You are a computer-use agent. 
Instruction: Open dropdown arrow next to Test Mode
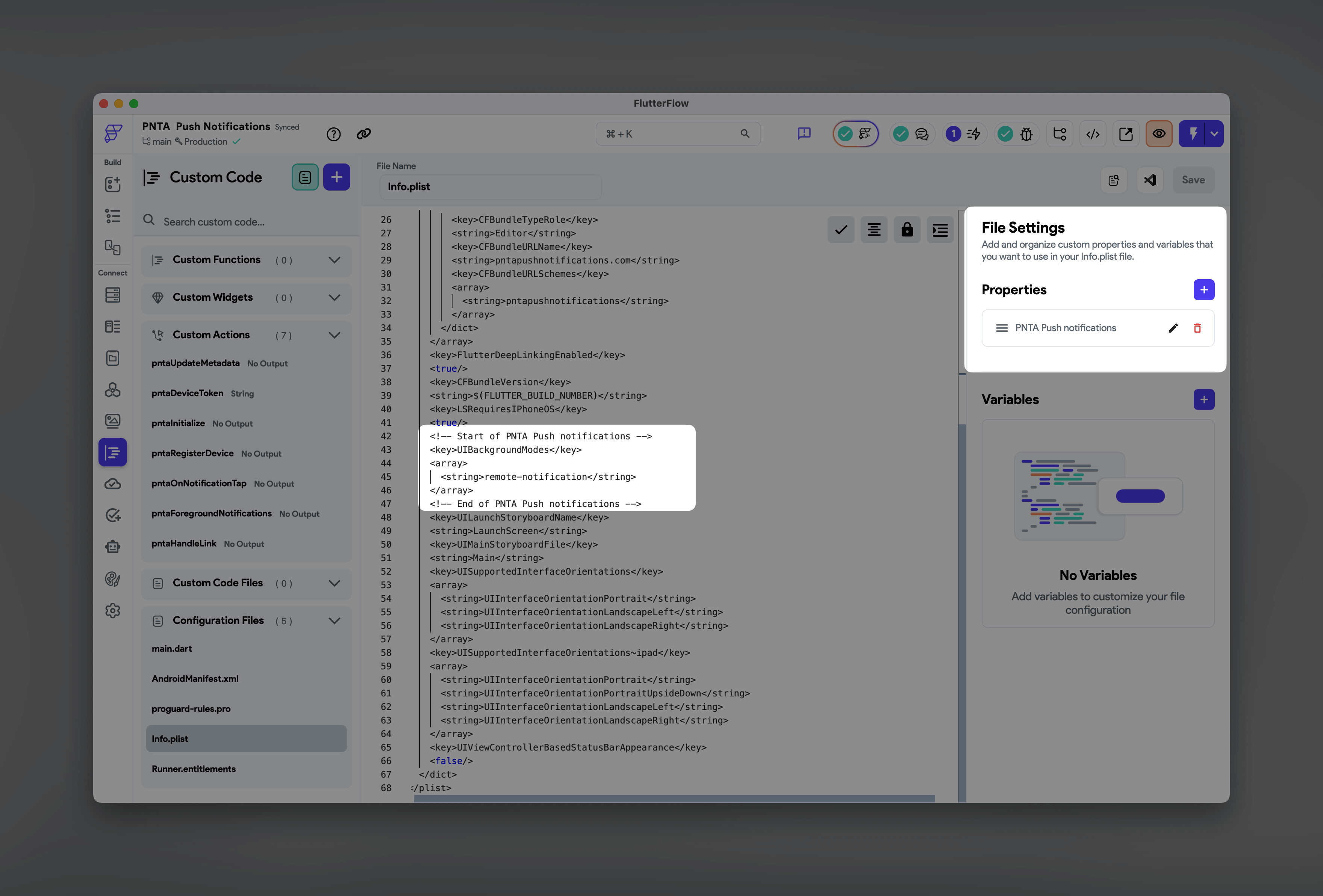(x=1214, y=134)
